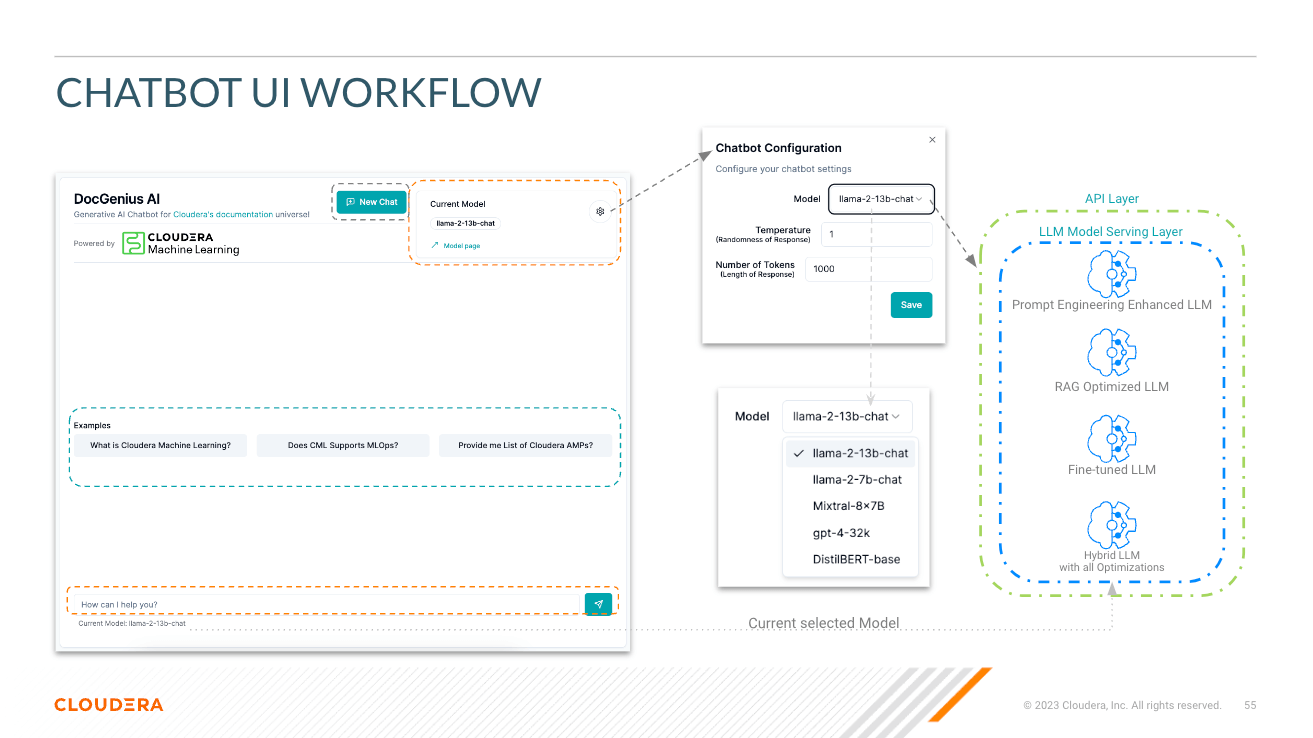Open the Model dropdown in Chatbot Configuration
The width and height of the screenshot is (1313, 738).
click(881, 199)
